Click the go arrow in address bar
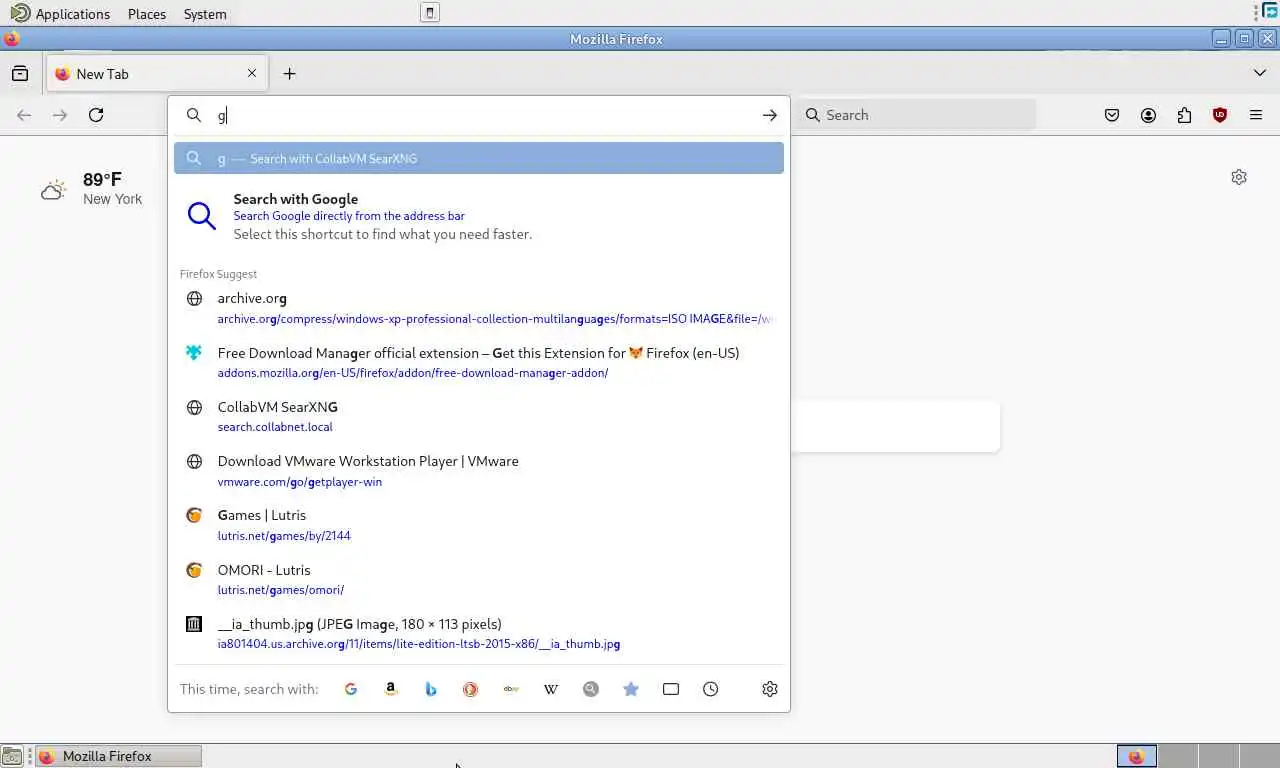1280x768 pixels. click(770, 115)
